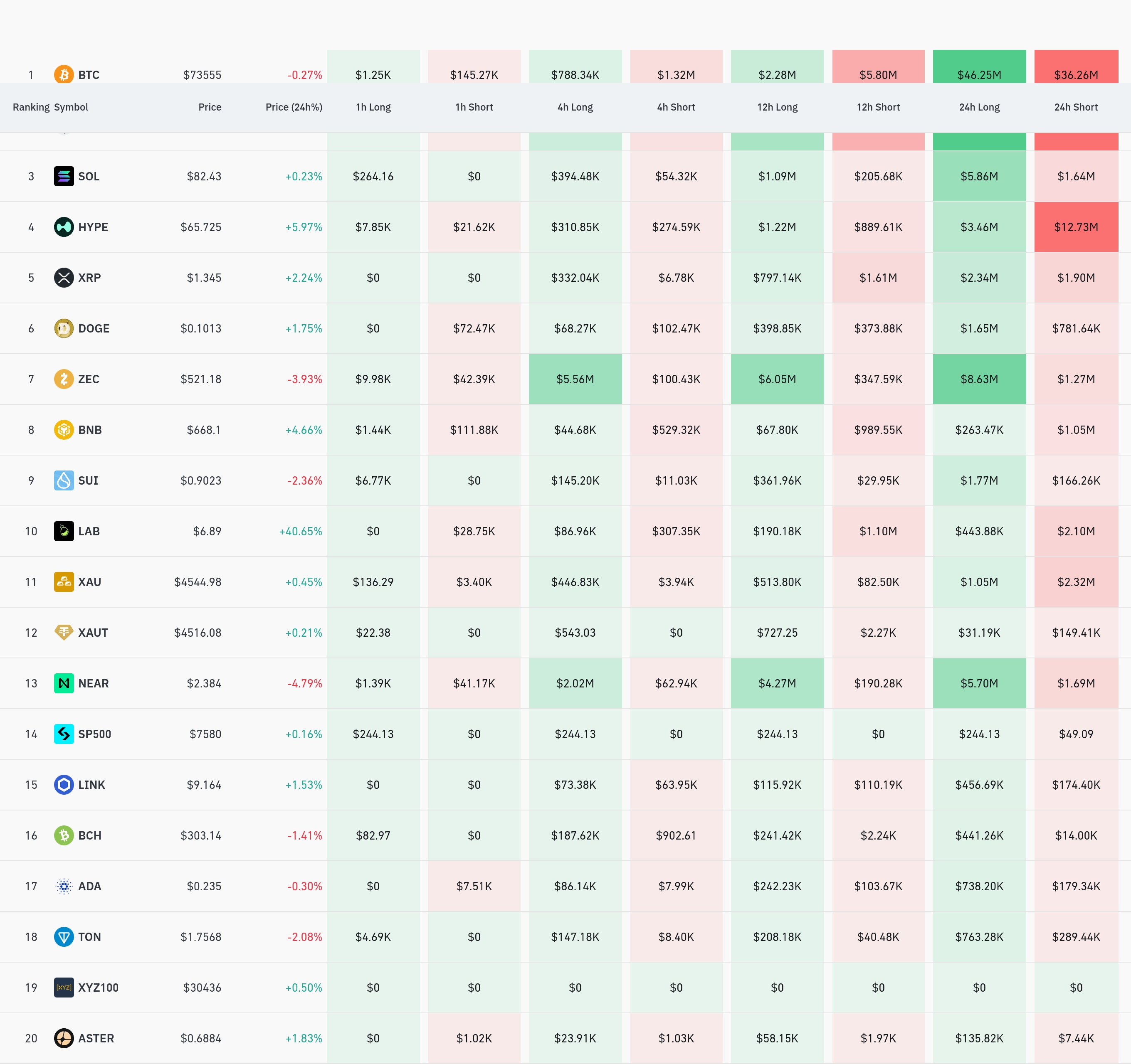The image size is (1131, 1064).
Task: Sort by Price (24h%) column header
Action: (x=294, y=107)
